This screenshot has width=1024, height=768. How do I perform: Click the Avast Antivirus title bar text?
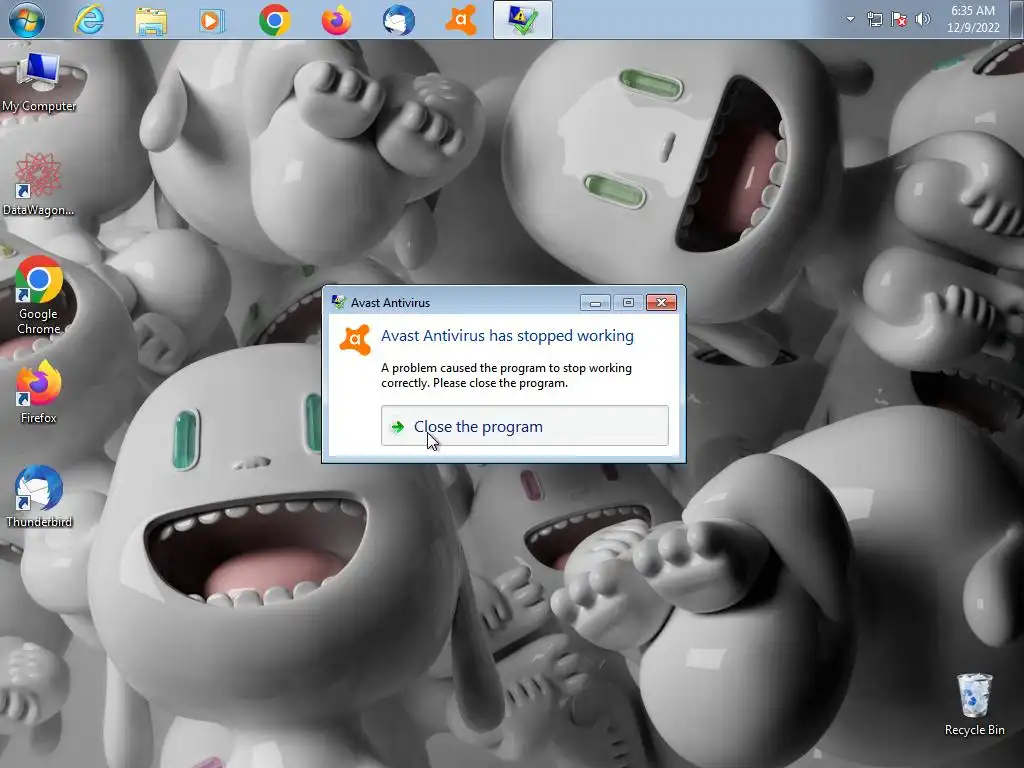tap(391, 303)
